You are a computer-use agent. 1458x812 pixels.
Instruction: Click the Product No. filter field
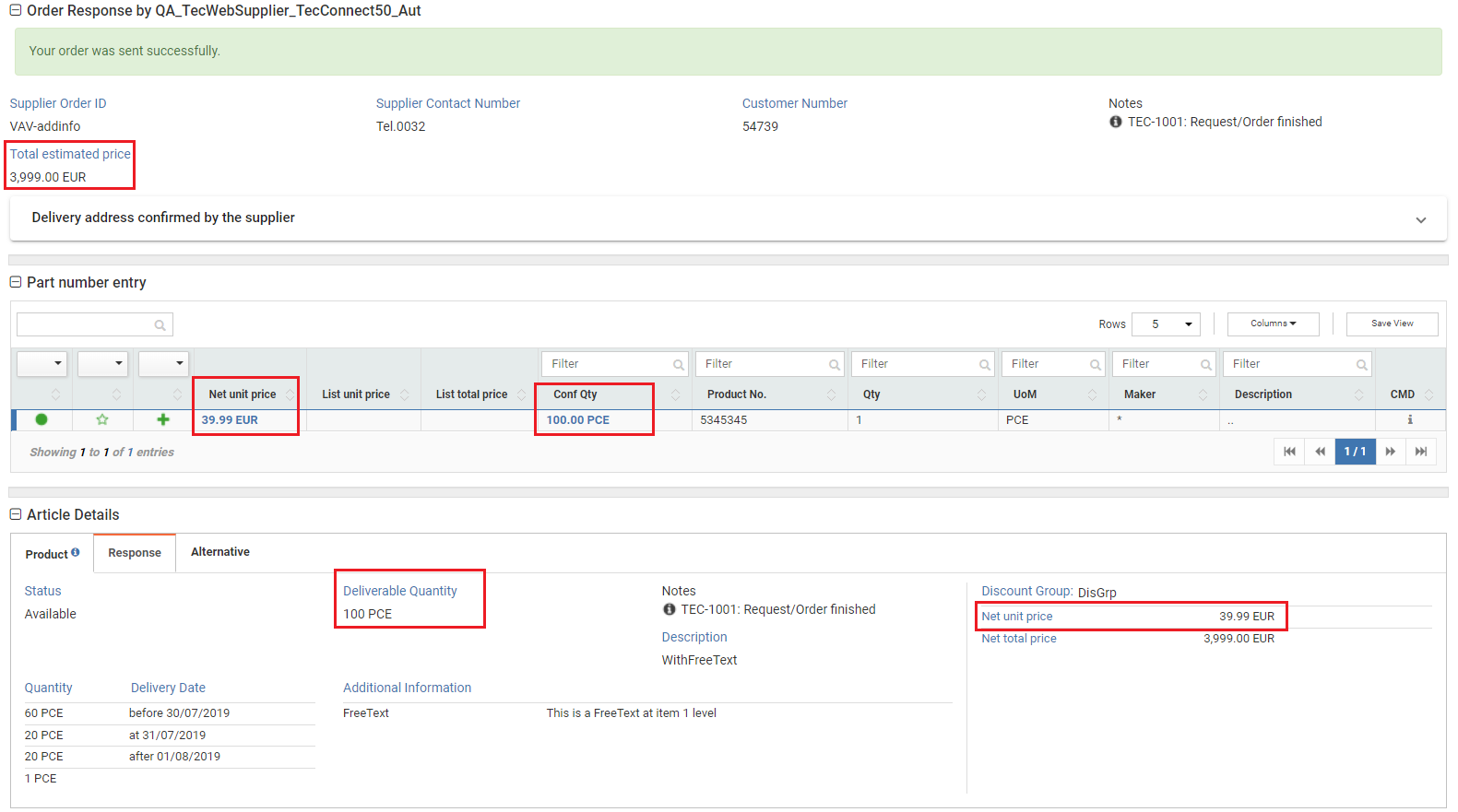click(x=762, y=364)
